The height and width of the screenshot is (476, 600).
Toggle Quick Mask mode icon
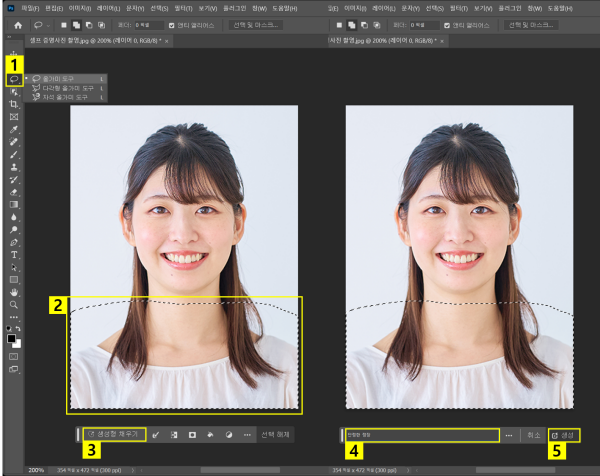(x=14, y=355)
